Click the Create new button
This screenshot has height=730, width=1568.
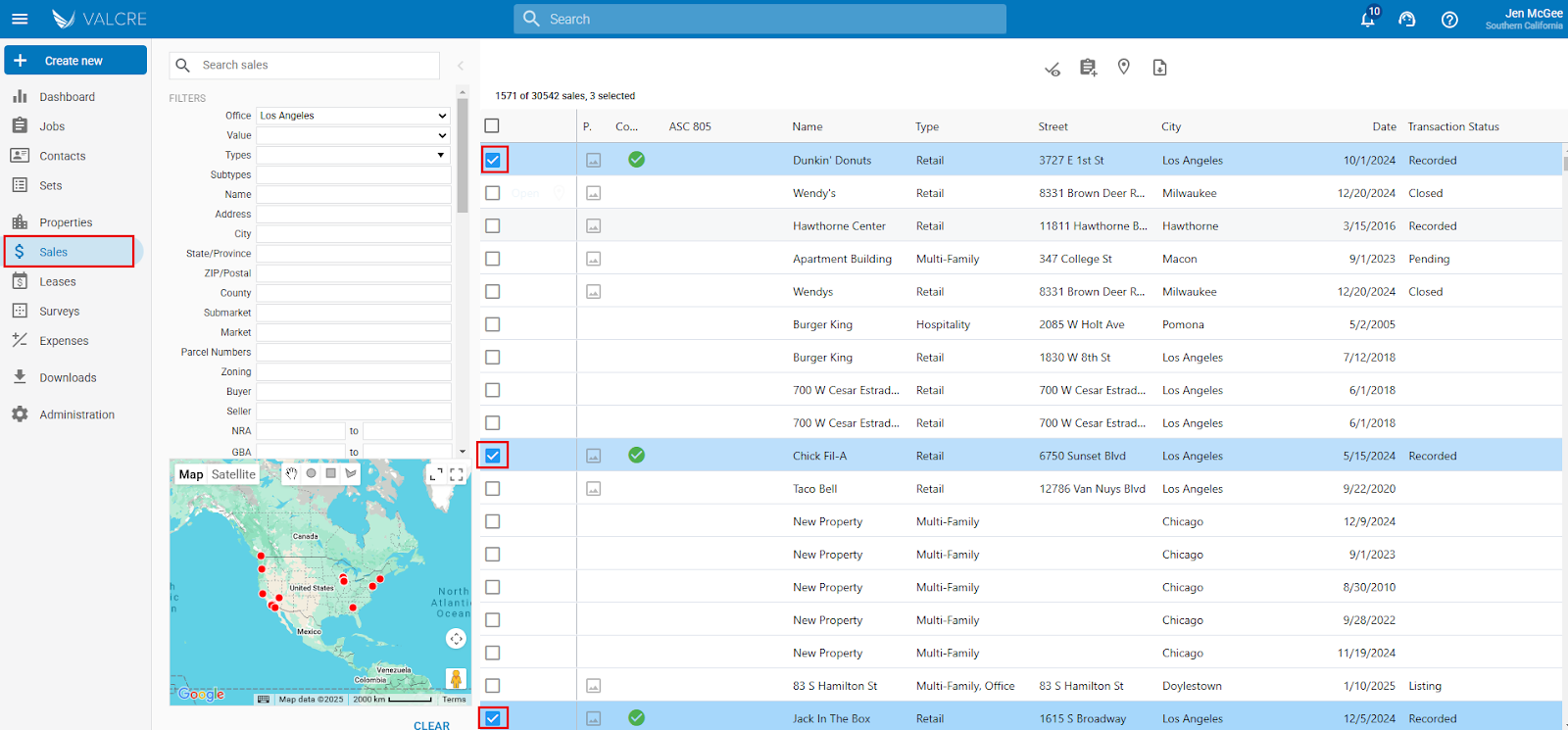click(75, 60)
